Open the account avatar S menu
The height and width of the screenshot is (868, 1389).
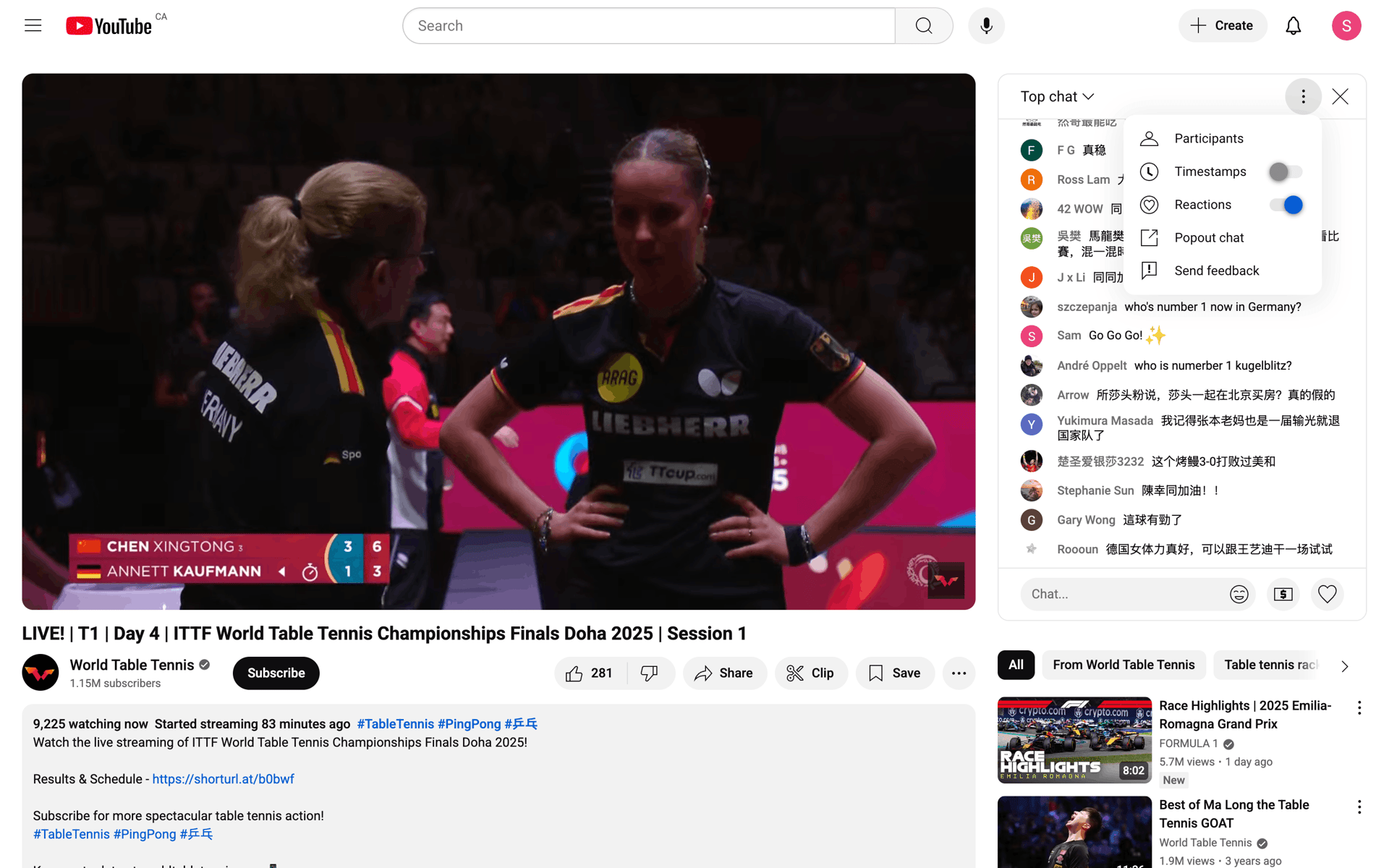1346,26
